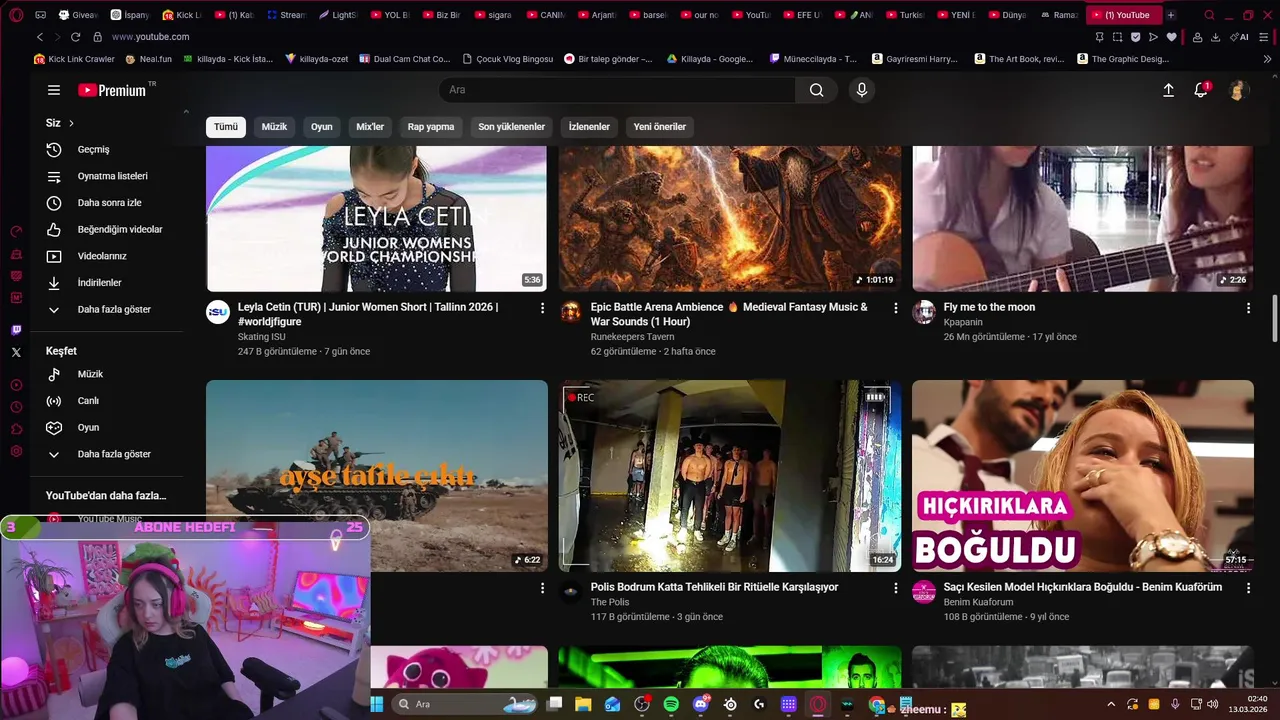Open more options for Saçı Kesilen Model video
This screenshot has width=1280, height=720.
click(1248, 588)
